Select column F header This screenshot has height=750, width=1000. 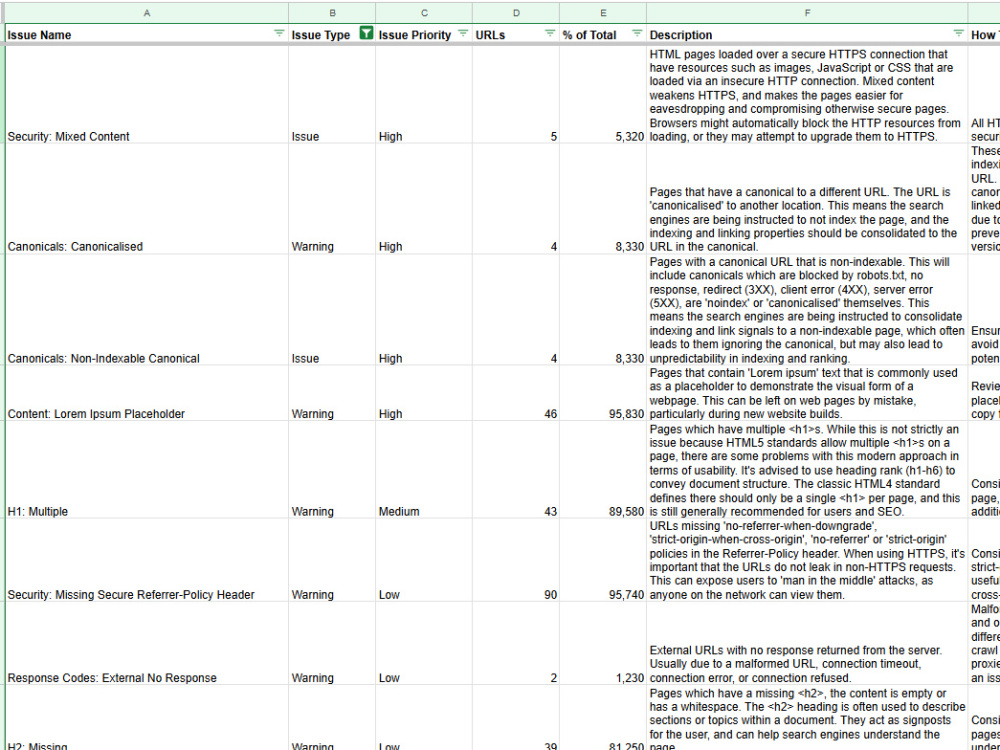pos(807,13)
